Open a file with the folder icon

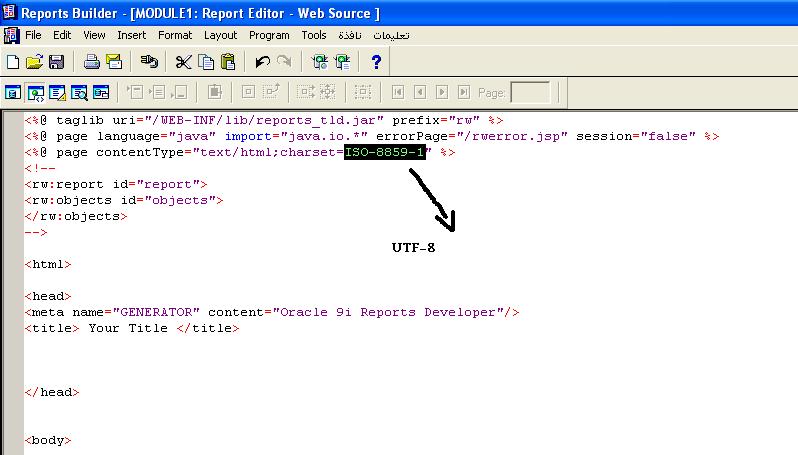[x=34, y=62]
